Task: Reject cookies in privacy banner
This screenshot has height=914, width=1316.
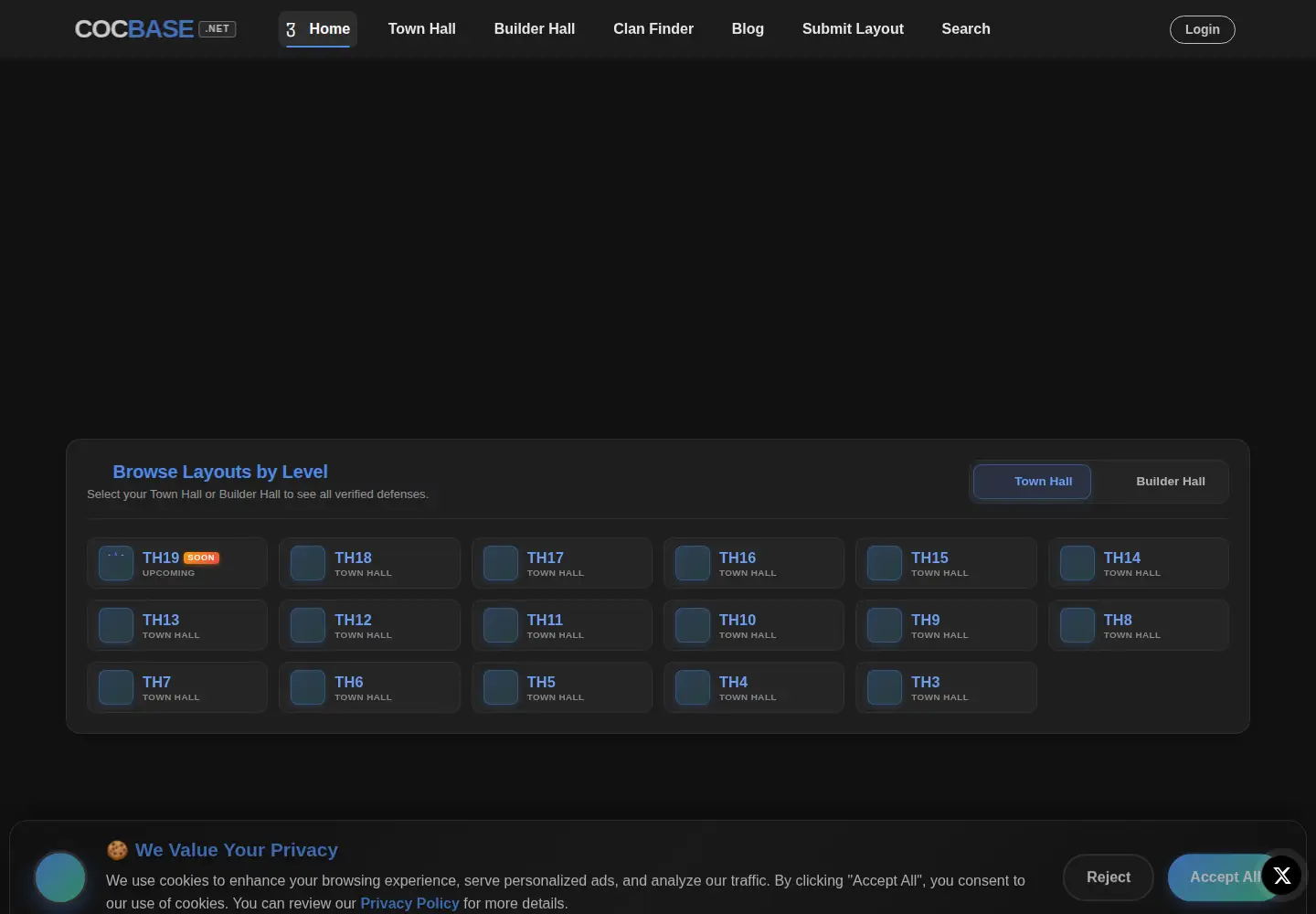Action: (x=1109, y=877)
